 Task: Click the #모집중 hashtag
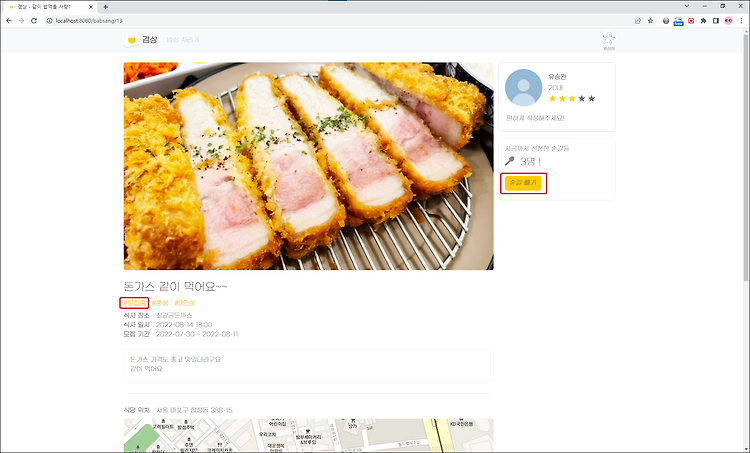(134, 303)
